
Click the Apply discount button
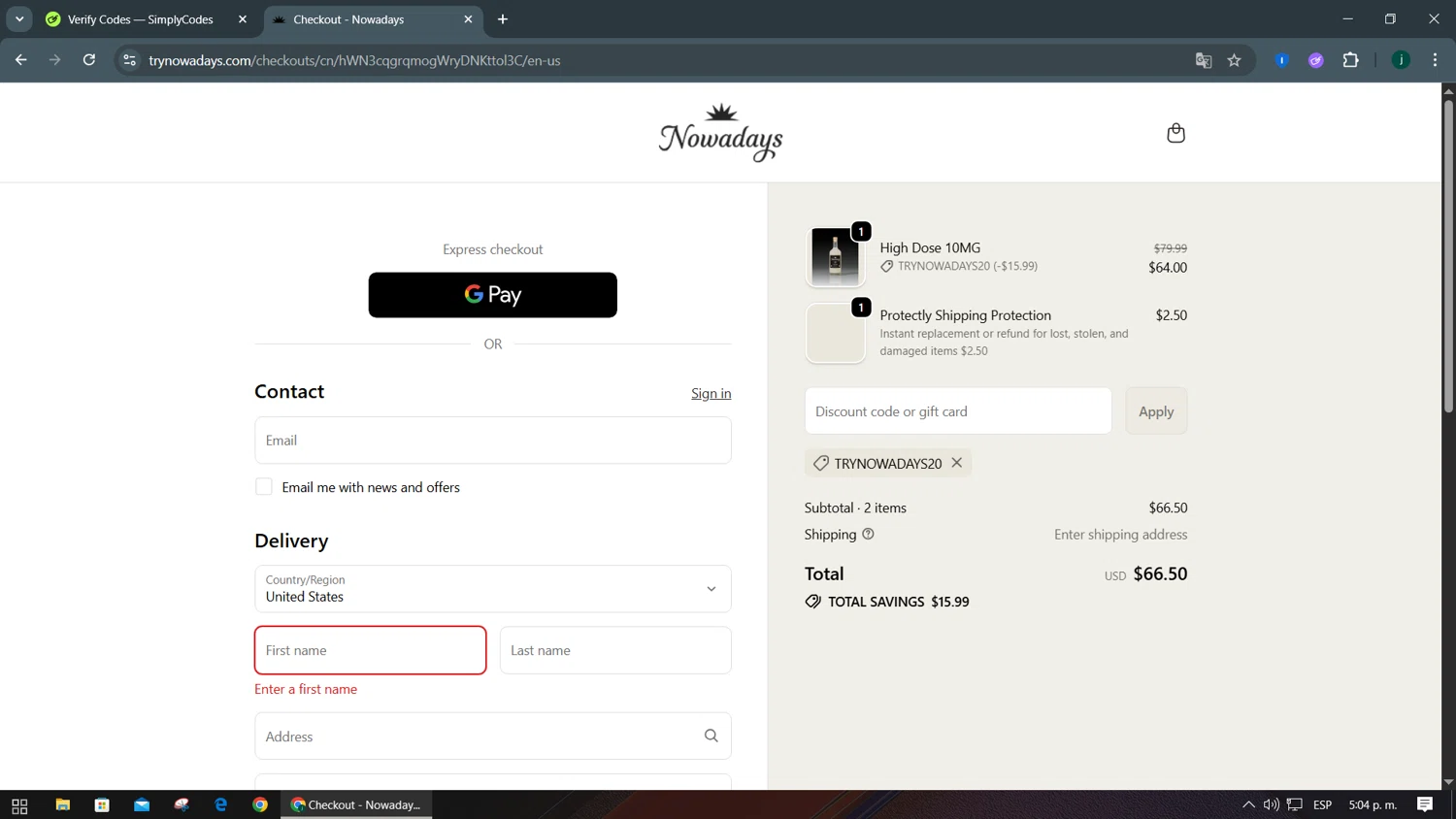[x=1156, y=411]
